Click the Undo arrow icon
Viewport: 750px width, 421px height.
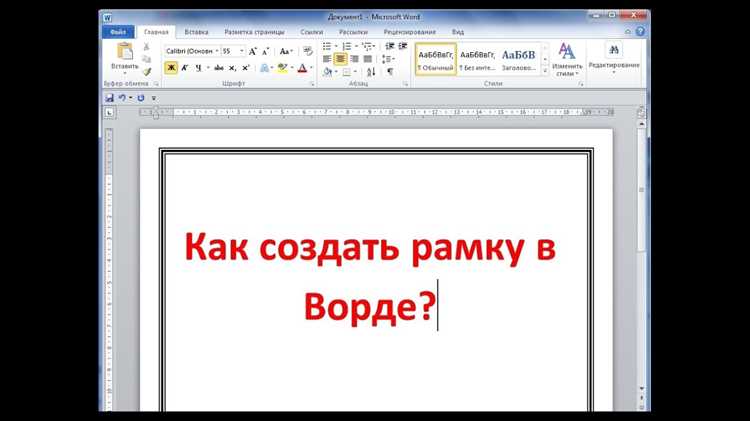pos(122,97)
